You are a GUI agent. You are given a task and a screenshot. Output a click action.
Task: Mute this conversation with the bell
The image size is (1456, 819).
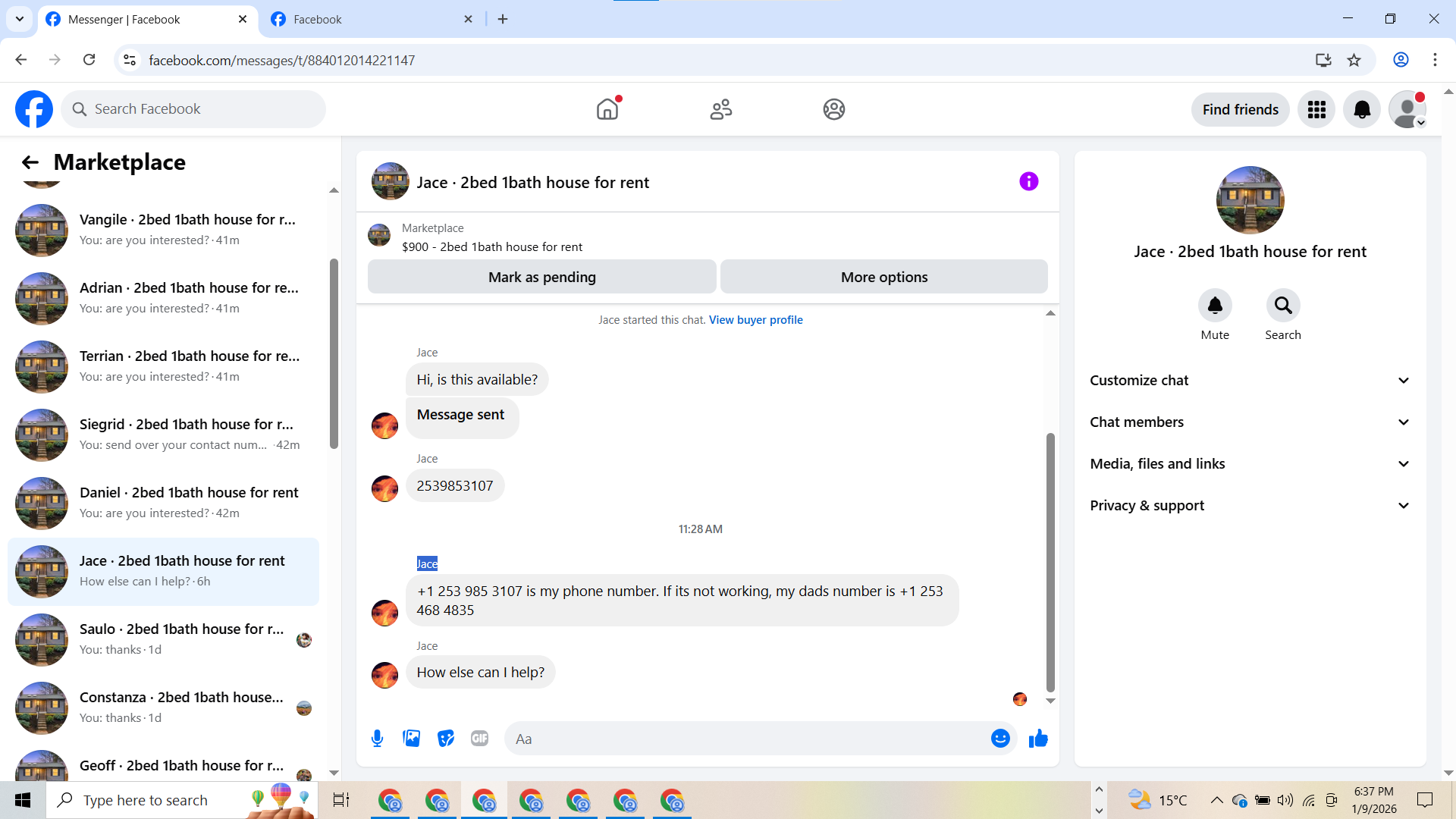click(x=1214, y=306)
